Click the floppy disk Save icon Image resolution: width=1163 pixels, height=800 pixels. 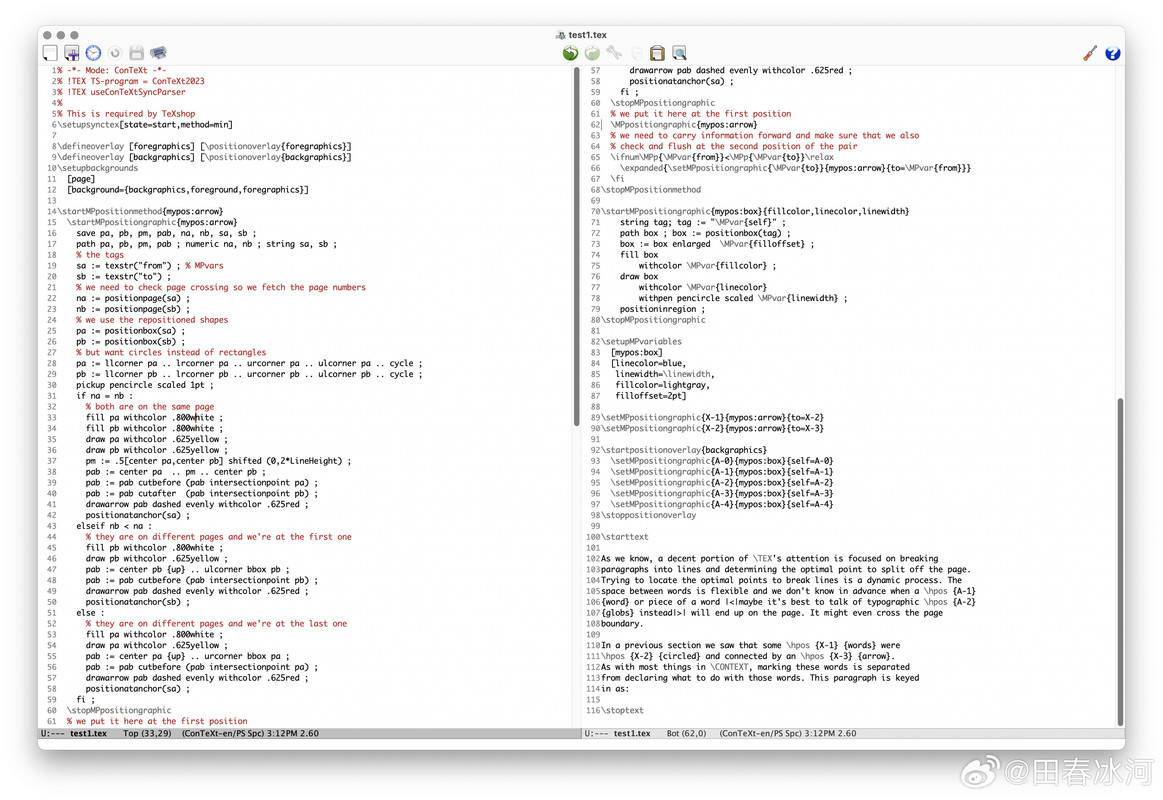tap(136, 53)
